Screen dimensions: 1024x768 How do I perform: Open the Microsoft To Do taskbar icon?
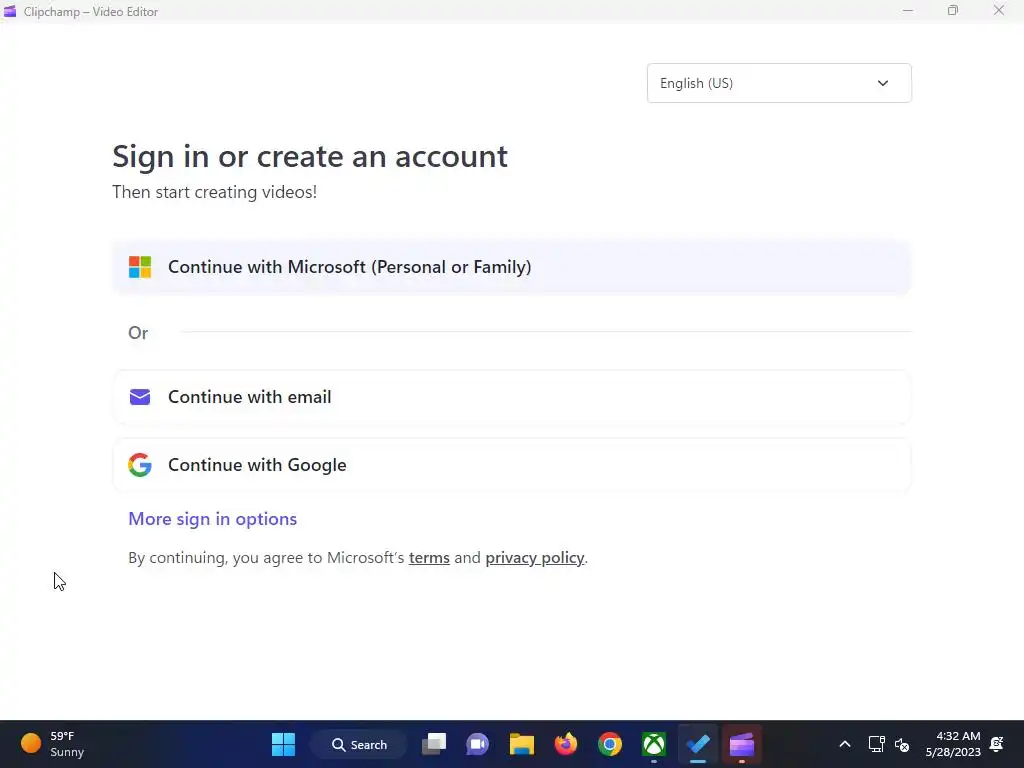(x=698, y=744)
